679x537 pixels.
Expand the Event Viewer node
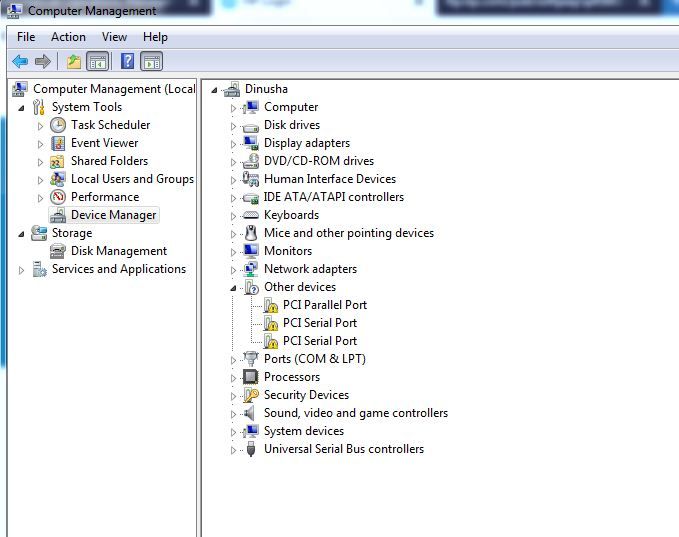tap(40, 144)
